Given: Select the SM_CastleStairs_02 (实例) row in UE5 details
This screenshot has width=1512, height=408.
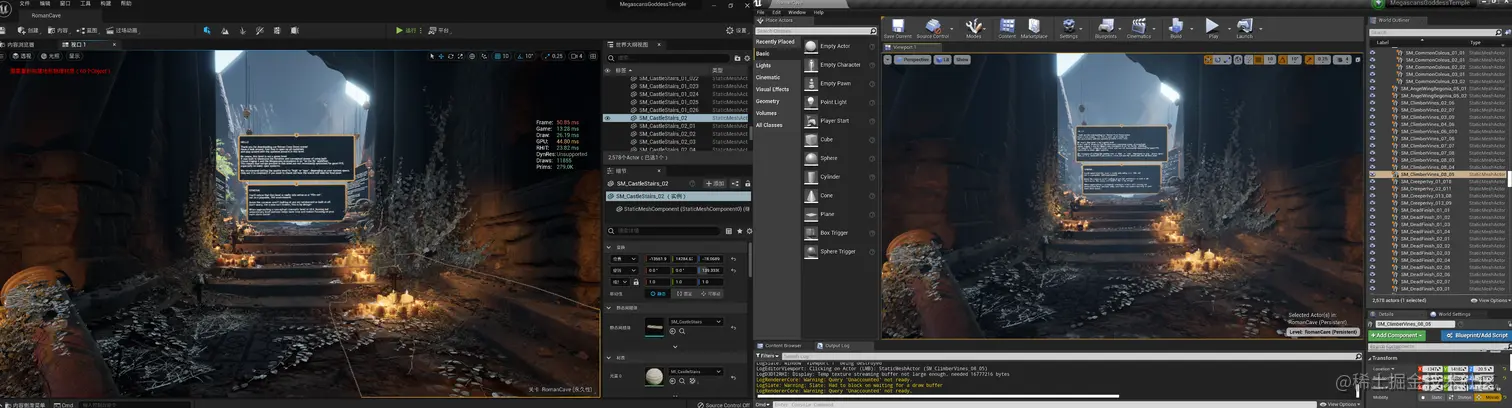Looking at the screenshot, I should point(678,196).
